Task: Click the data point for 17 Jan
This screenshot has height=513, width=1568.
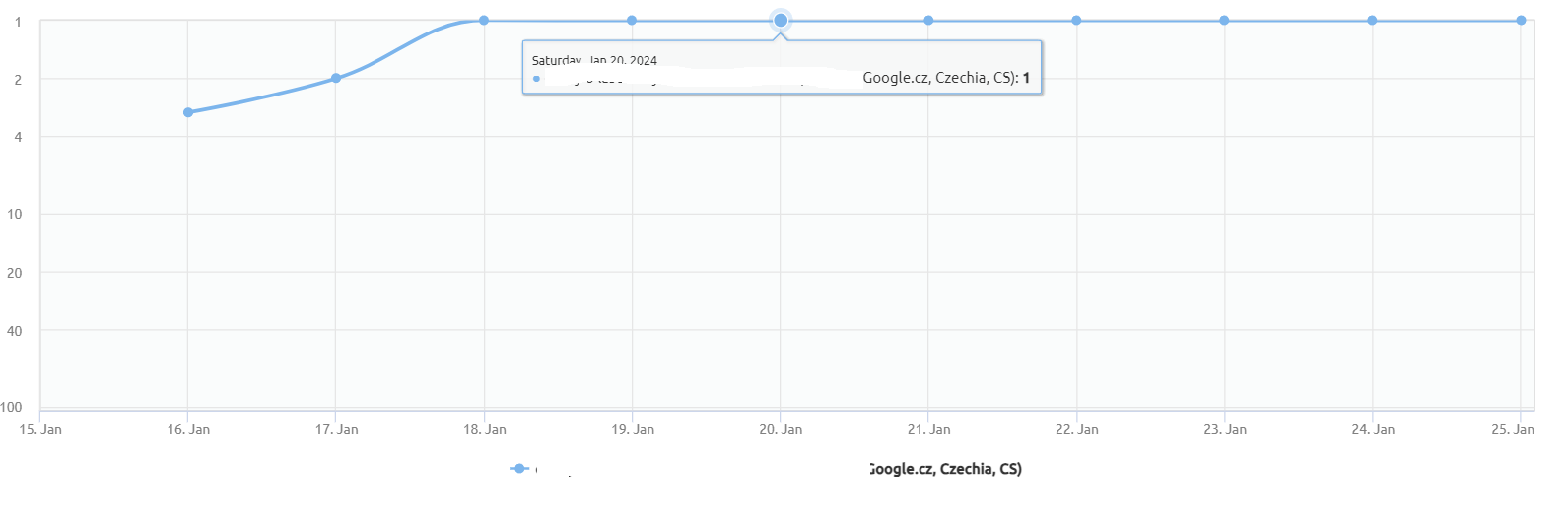Action: [336, 78]
